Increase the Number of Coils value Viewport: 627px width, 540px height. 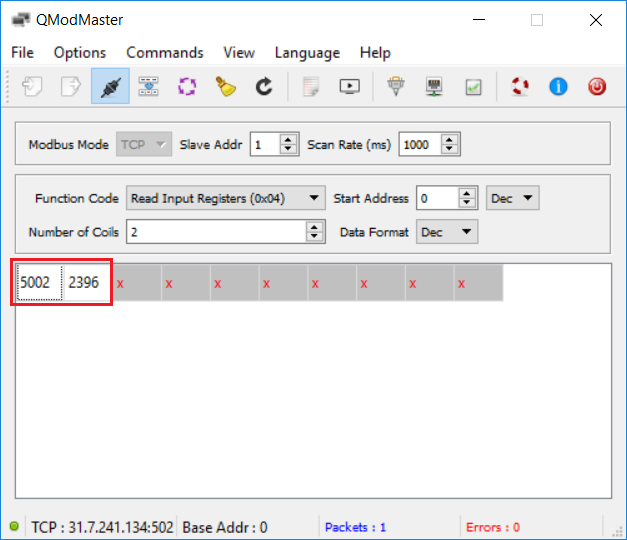click(314, 227)
